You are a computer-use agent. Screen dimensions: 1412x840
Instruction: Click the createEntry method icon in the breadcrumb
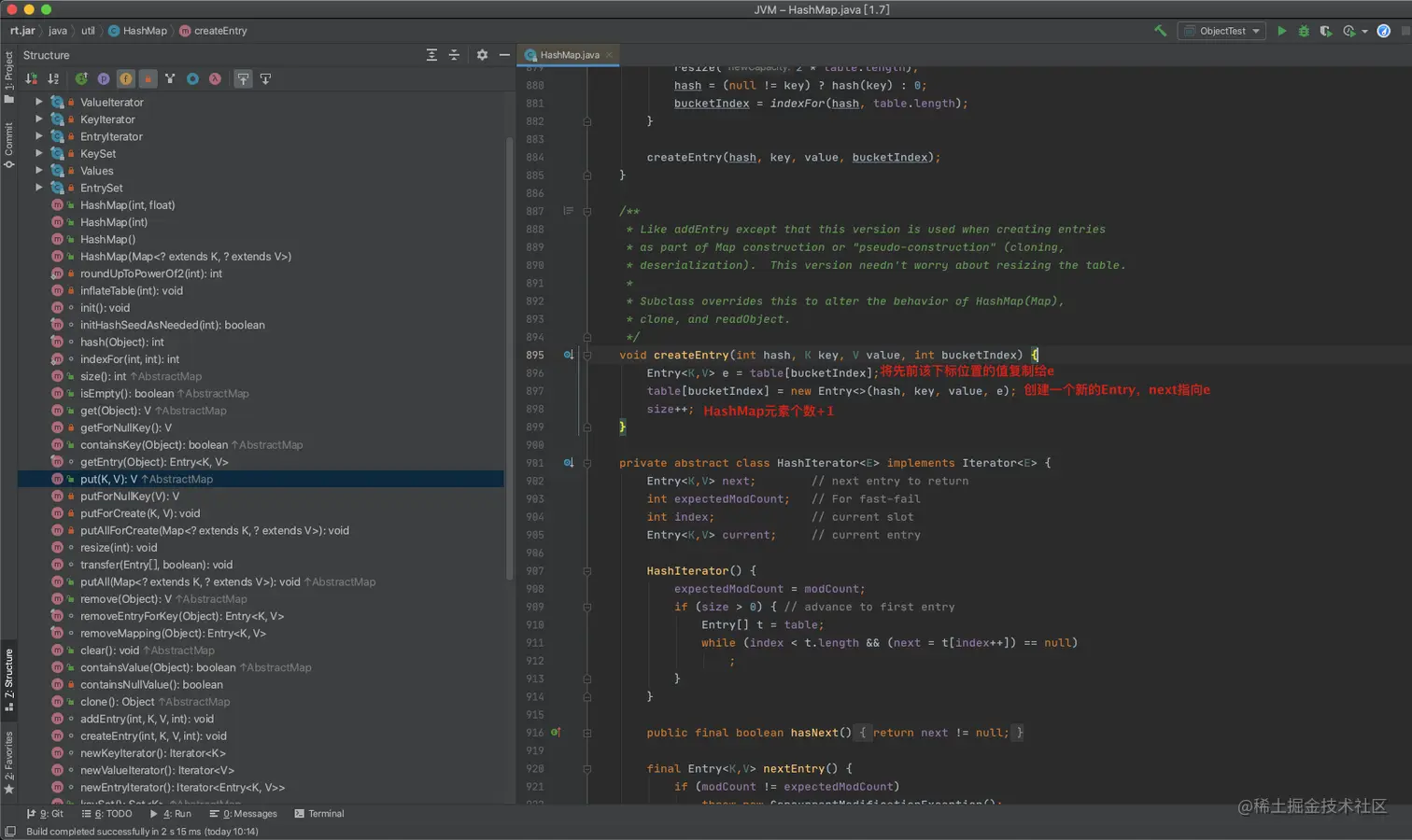[185, 31]
